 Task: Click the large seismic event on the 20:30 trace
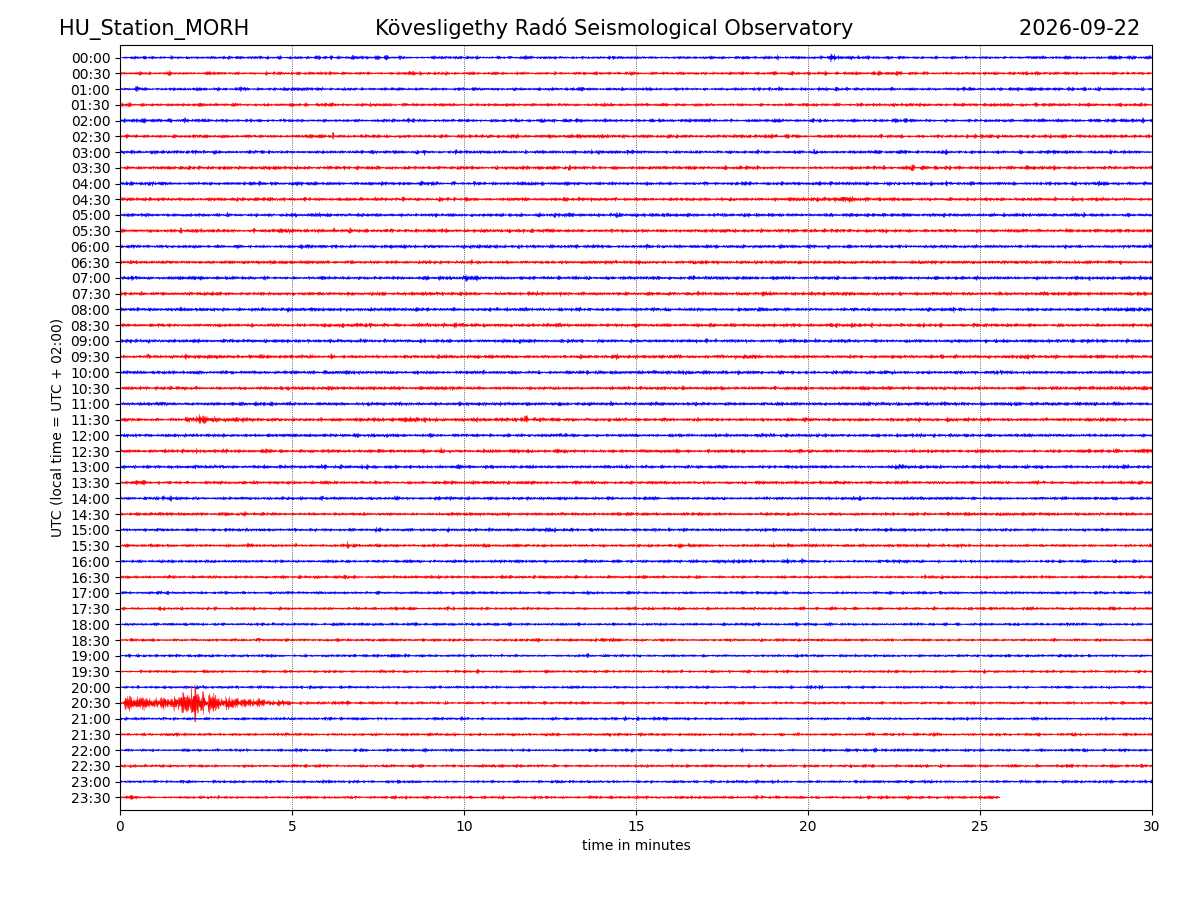195,702
